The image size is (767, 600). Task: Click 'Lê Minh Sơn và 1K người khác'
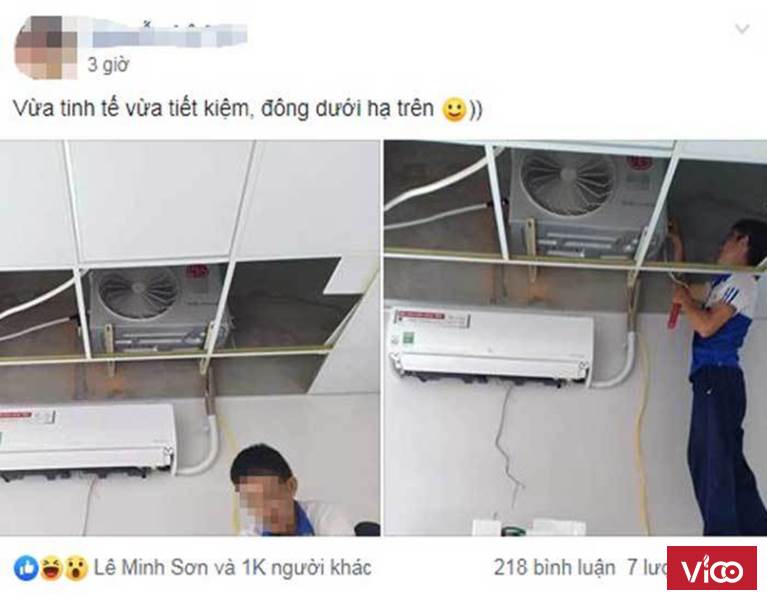pos(232,568)
